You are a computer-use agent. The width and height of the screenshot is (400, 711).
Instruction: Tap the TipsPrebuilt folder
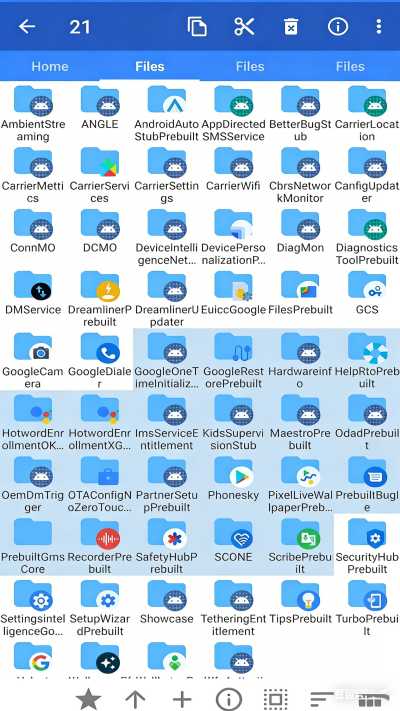300,607
